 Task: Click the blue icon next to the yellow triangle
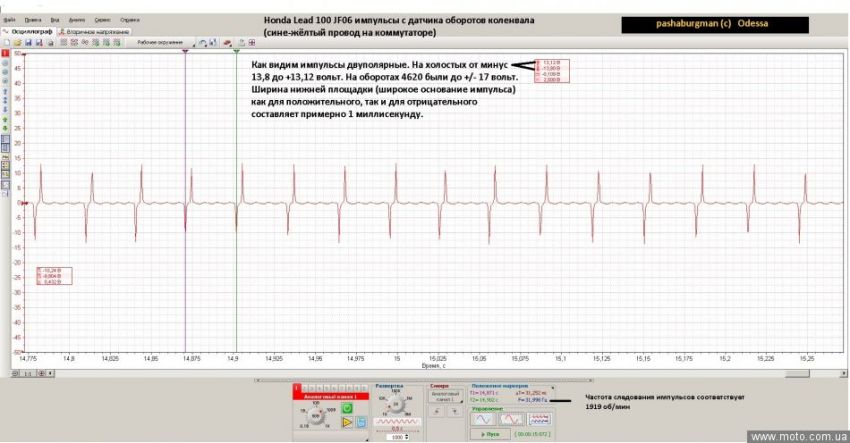[x=362, y=422]
